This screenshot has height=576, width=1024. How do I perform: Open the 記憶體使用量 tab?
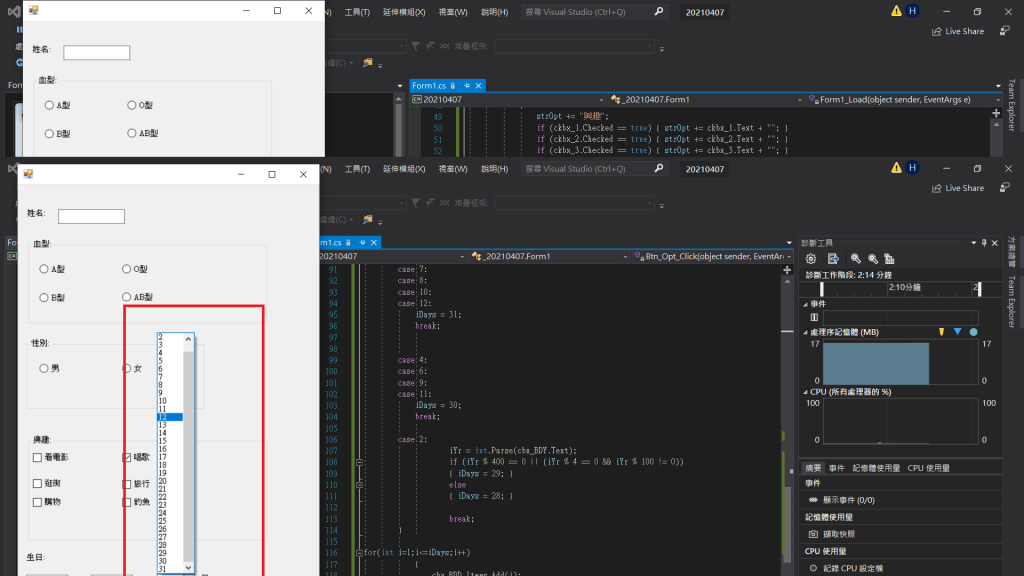(876, 468)
